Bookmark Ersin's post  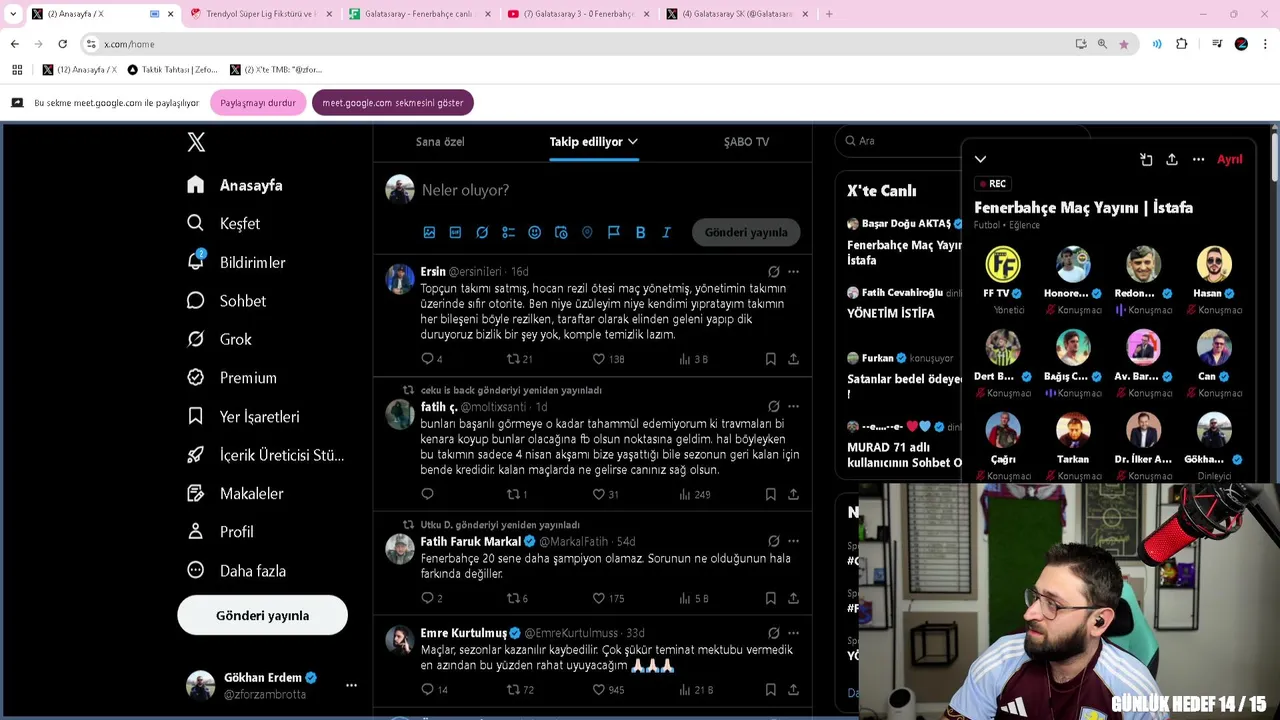770,359
